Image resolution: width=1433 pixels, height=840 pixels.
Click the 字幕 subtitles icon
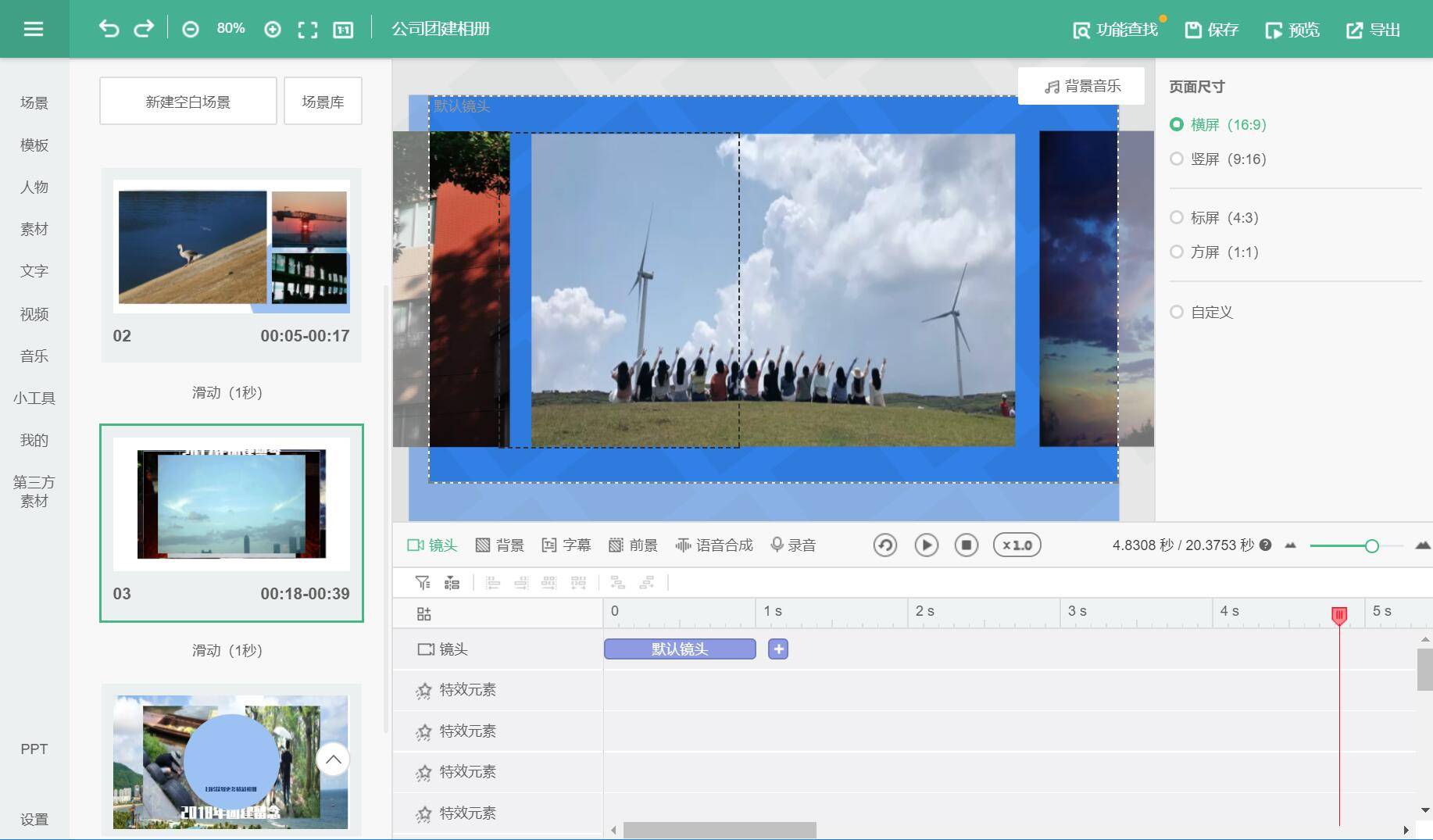pos(568,545)
